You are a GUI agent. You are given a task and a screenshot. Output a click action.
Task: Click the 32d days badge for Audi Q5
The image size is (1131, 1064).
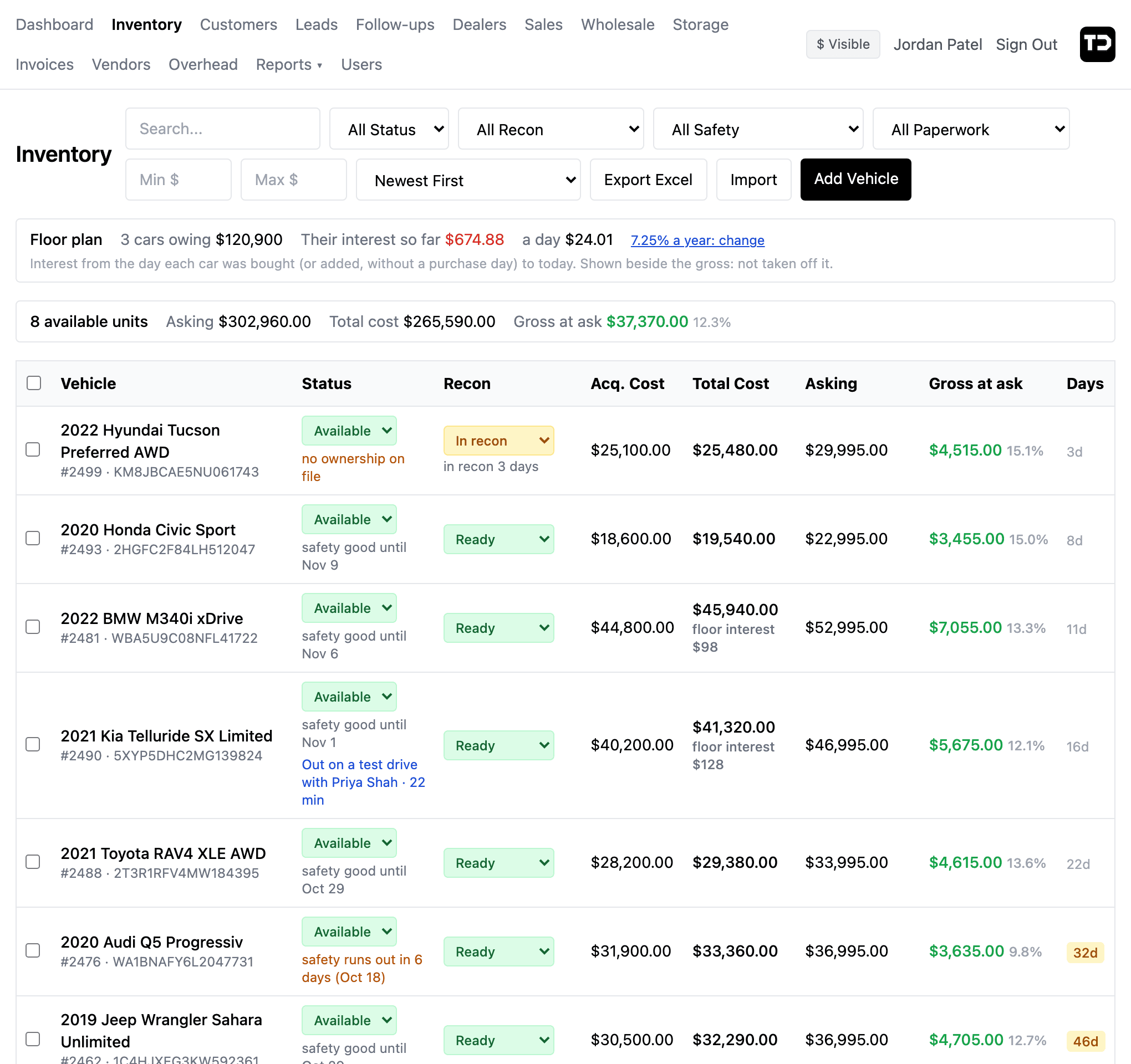1085,953
